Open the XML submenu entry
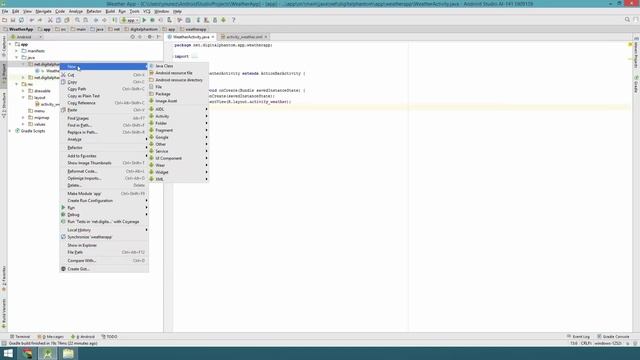The width and height of the screenshot is (640, 360). coord(178,179)
